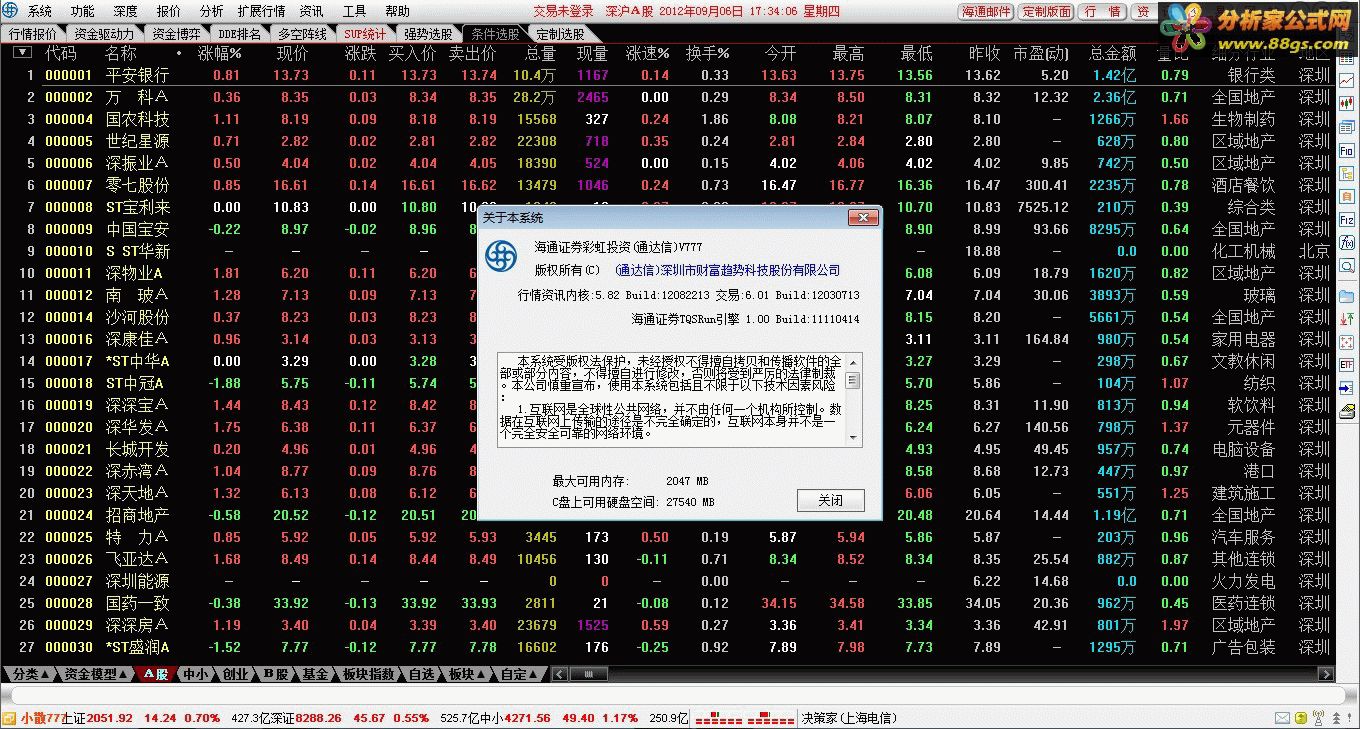The width and height of the screenshot is (1360, 729).
Task: Click the application logo in title bar
Action: [12, 11]
